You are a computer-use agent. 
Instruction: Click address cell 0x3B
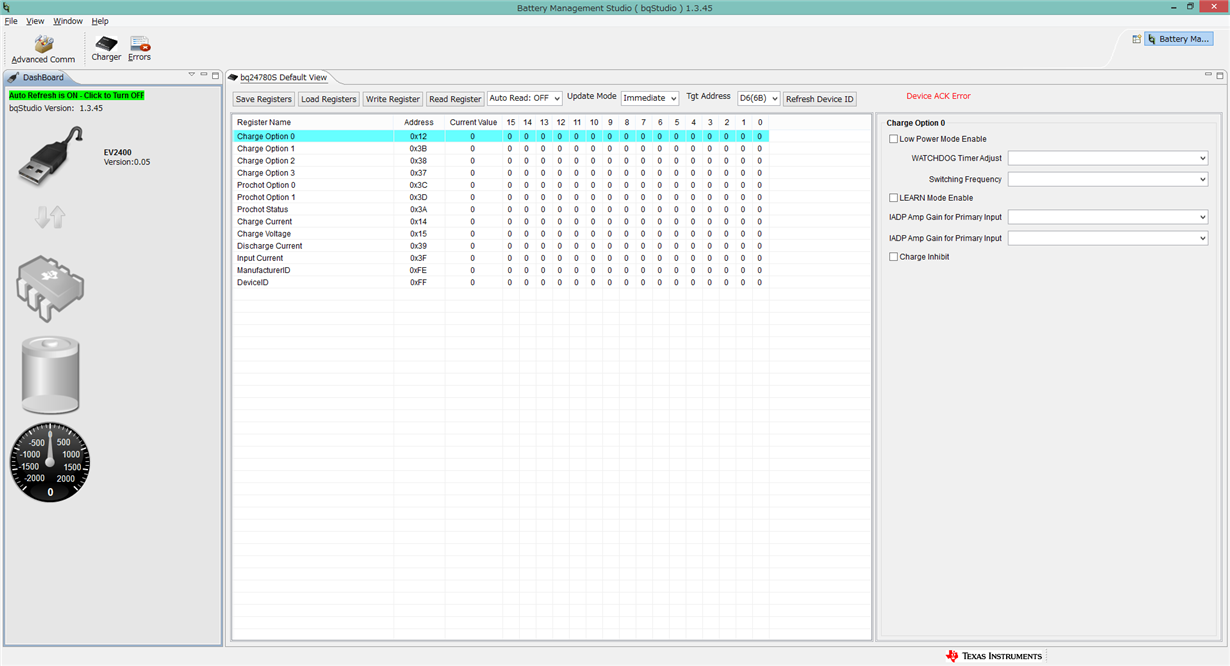pos(418,148)
